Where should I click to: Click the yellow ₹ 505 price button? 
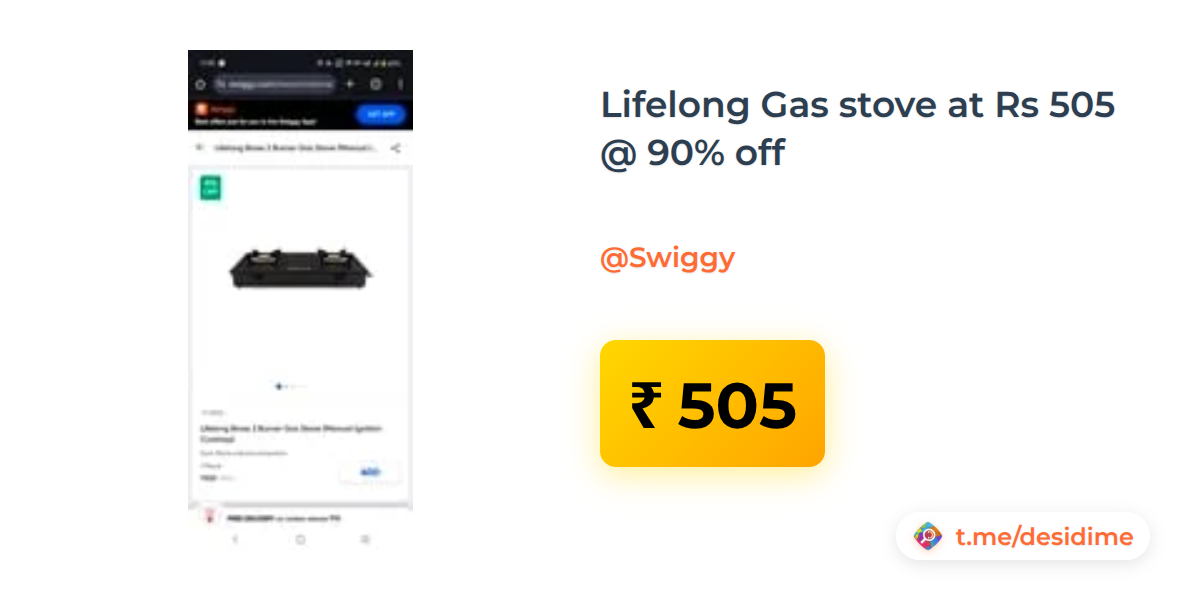(712, 403)
